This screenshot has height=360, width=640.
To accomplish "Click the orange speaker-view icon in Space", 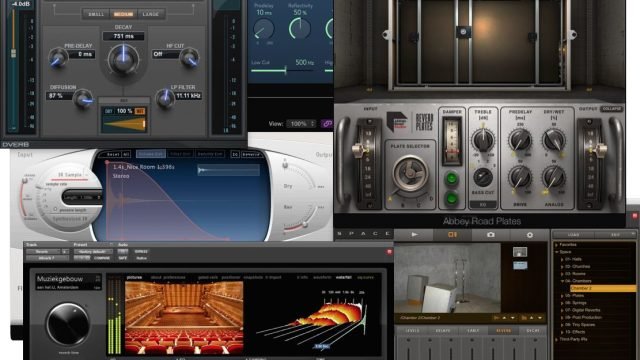I will point(452,235).
